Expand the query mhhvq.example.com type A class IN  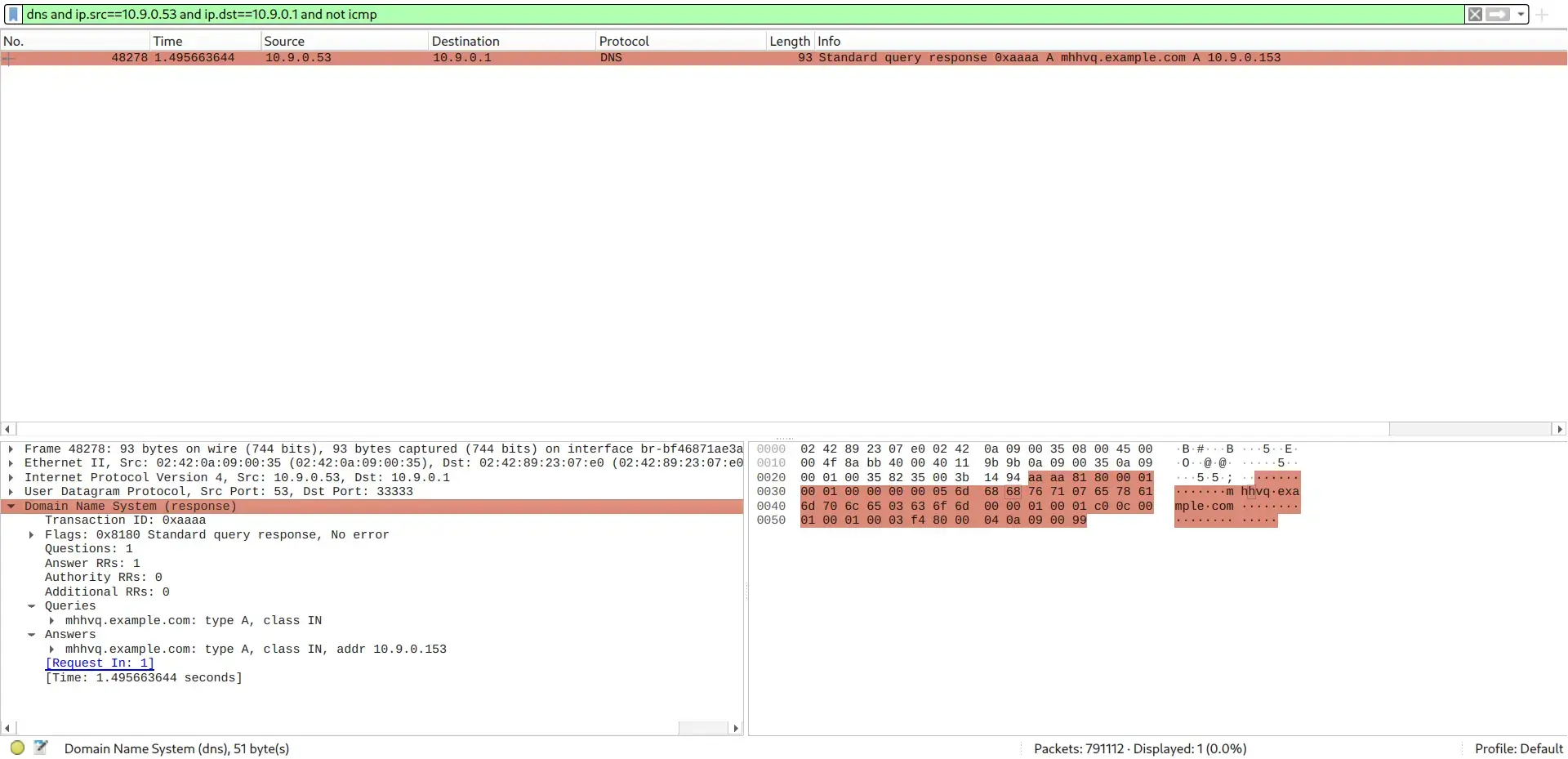click(x=51, y=621)
